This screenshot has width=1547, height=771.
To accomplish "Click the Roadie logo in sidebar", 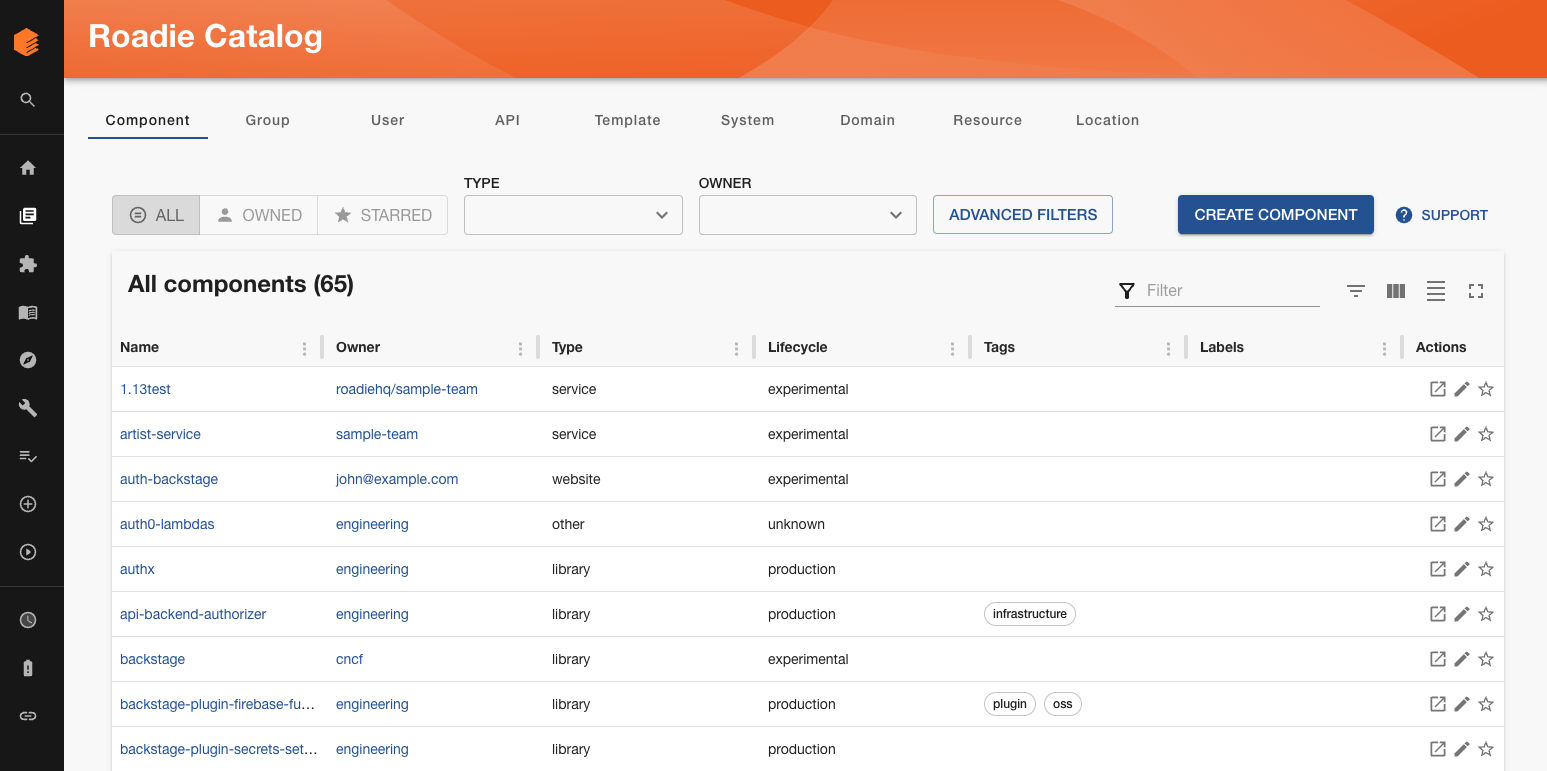I will 27,43.
